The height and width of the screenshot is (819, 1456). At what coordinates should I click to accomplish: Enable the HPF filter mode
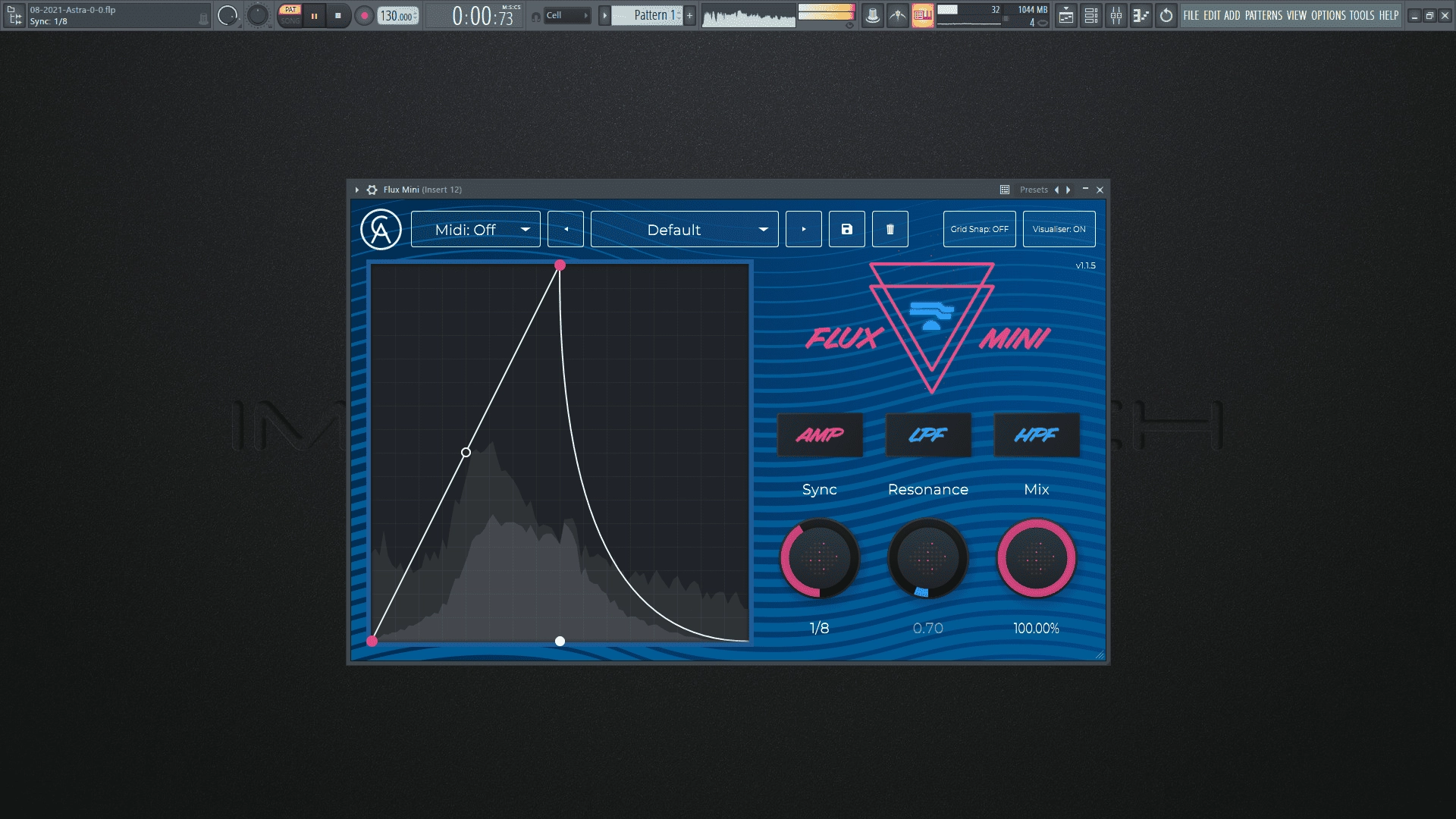point(1037,435)
